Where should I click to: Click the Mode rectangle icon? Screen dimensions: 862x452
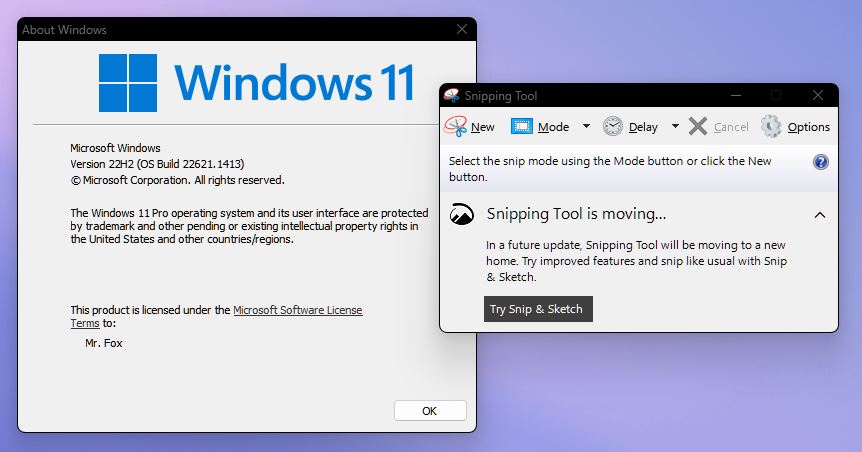coord(521,126)
